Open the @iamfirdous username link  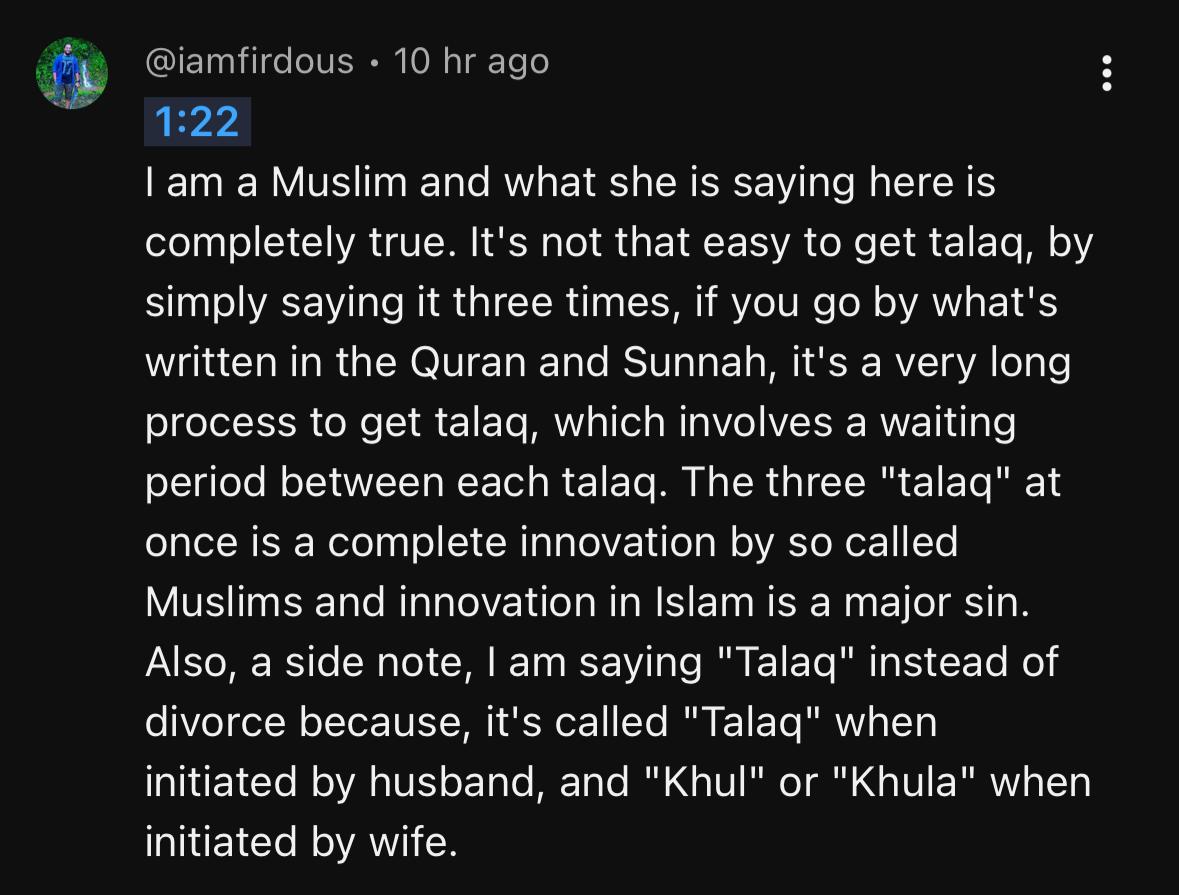click(249, 61)
